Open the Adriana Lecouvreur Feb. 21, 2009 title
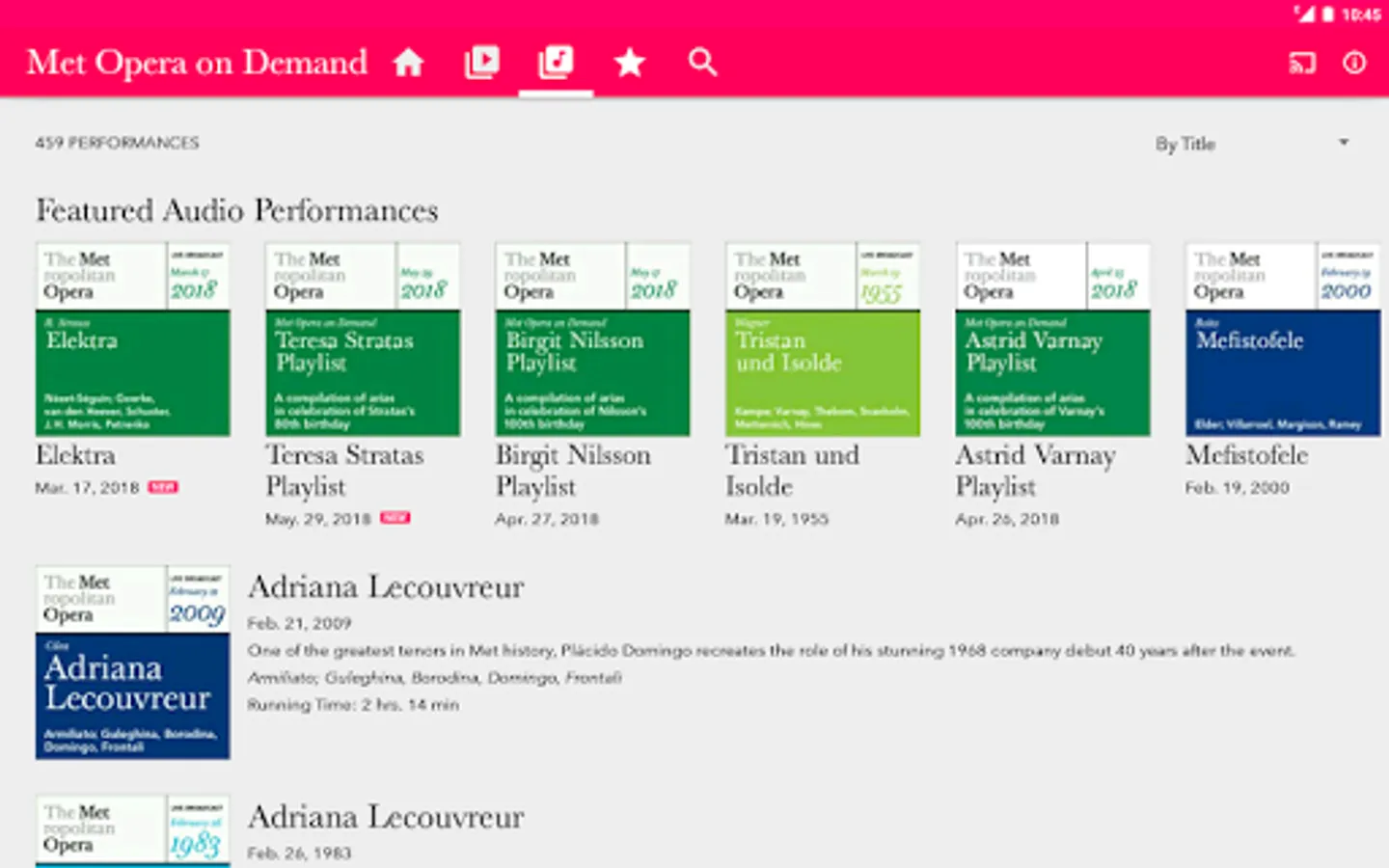Image resolution: width=1389 pixels, height=868 pixels. (x=386, y=587)
